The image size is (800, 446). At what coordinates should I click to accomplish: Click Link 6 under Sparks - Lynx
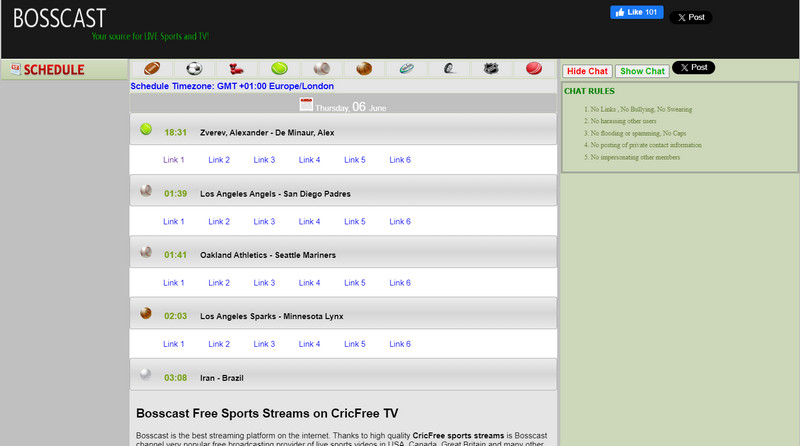click(400, 344)
